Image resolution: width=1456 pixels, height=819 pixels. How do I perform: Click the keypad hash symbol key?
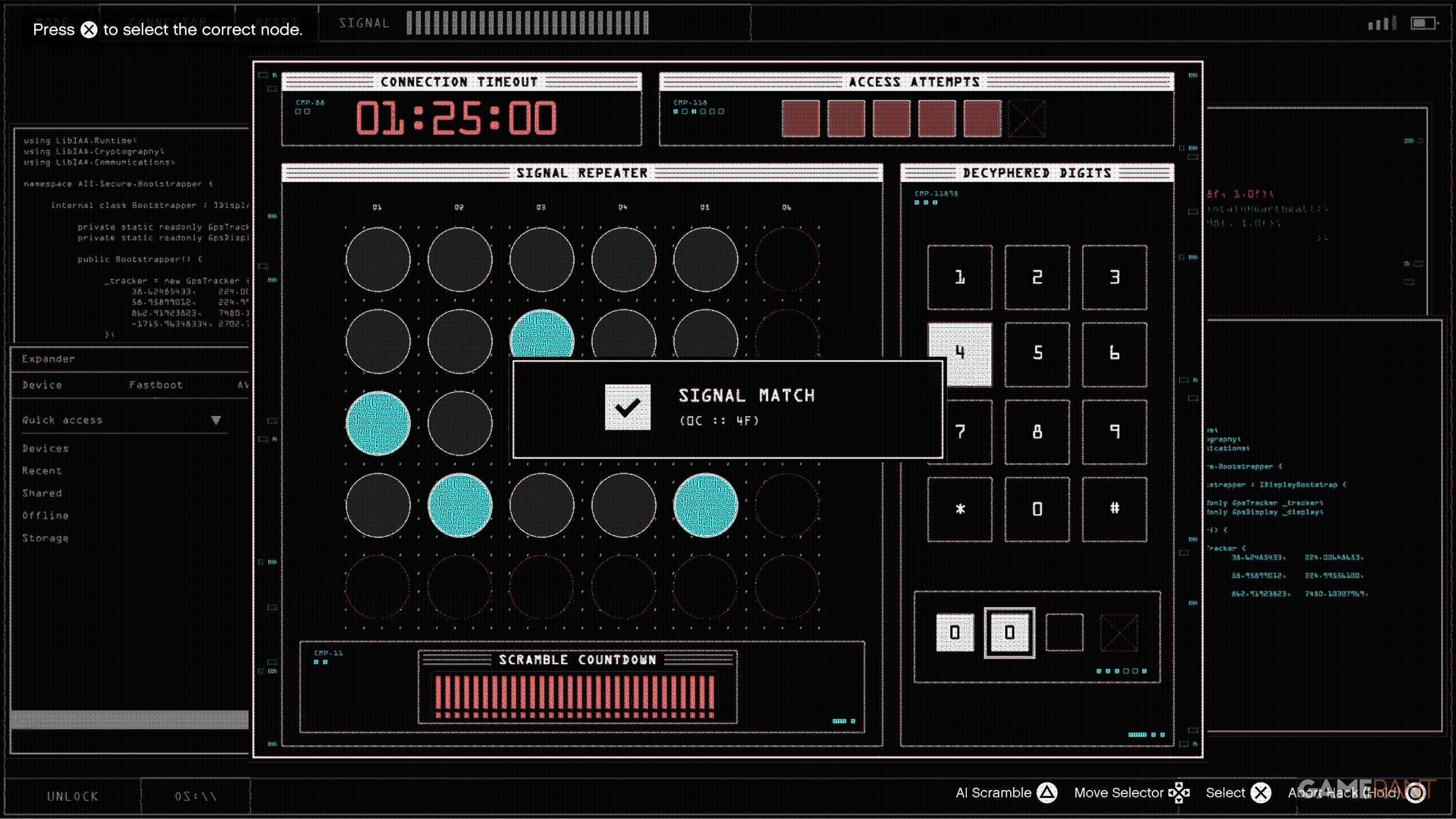click(x=1114, y=509)
